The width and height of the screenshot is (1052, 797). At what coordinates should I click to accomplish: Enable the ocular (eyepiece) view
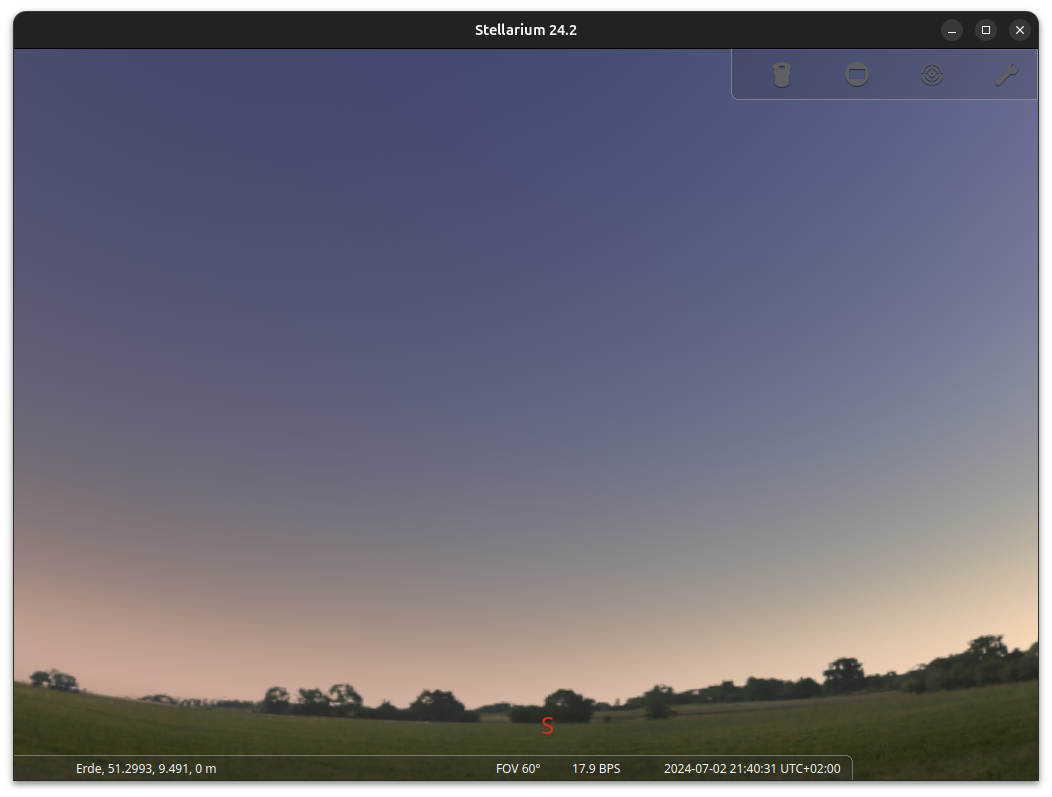(782, 75)
